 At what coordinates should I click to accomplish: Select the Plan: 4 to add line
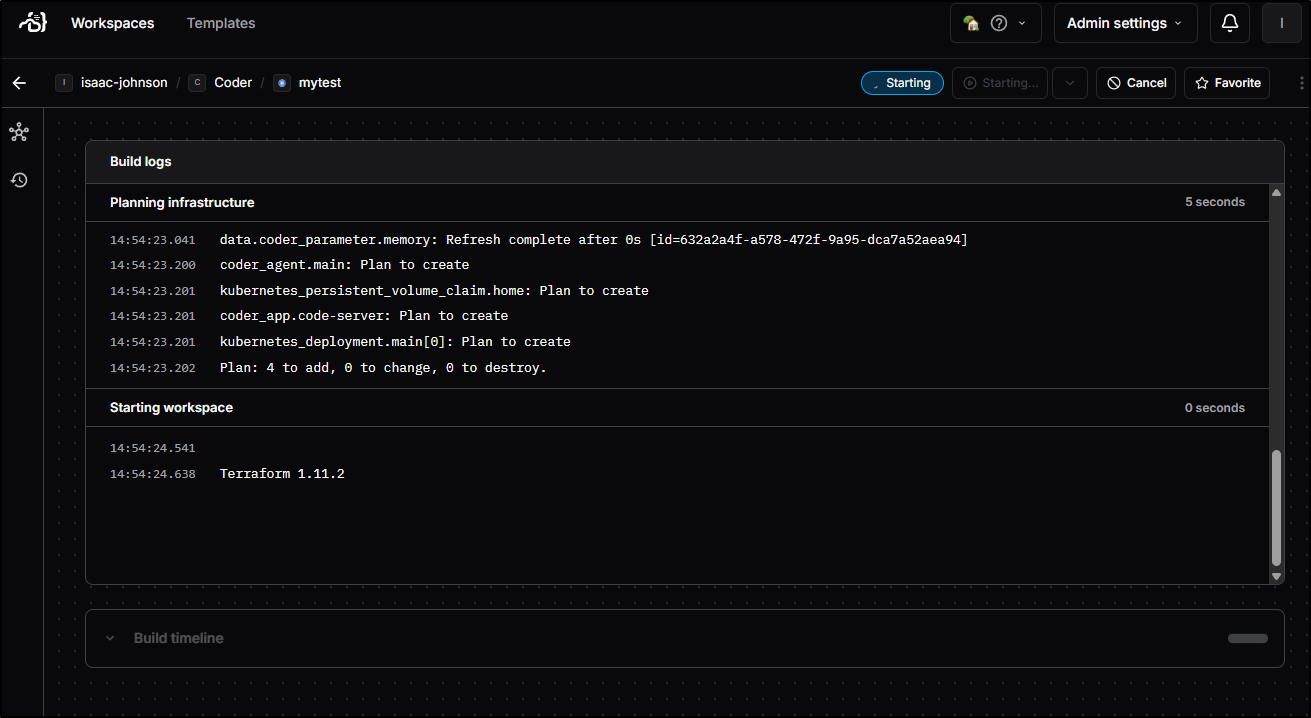[x=383, y=368]
